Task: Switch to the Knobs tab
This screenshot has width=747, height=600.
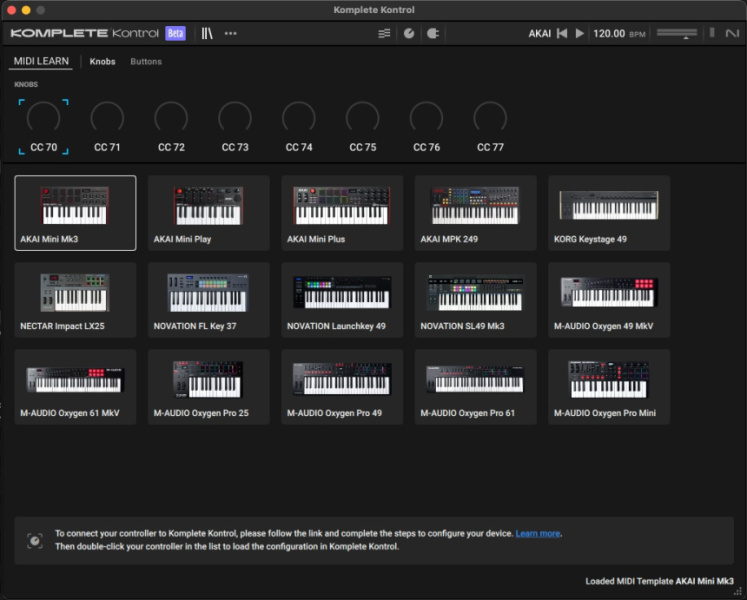Action: pos(102,61)
